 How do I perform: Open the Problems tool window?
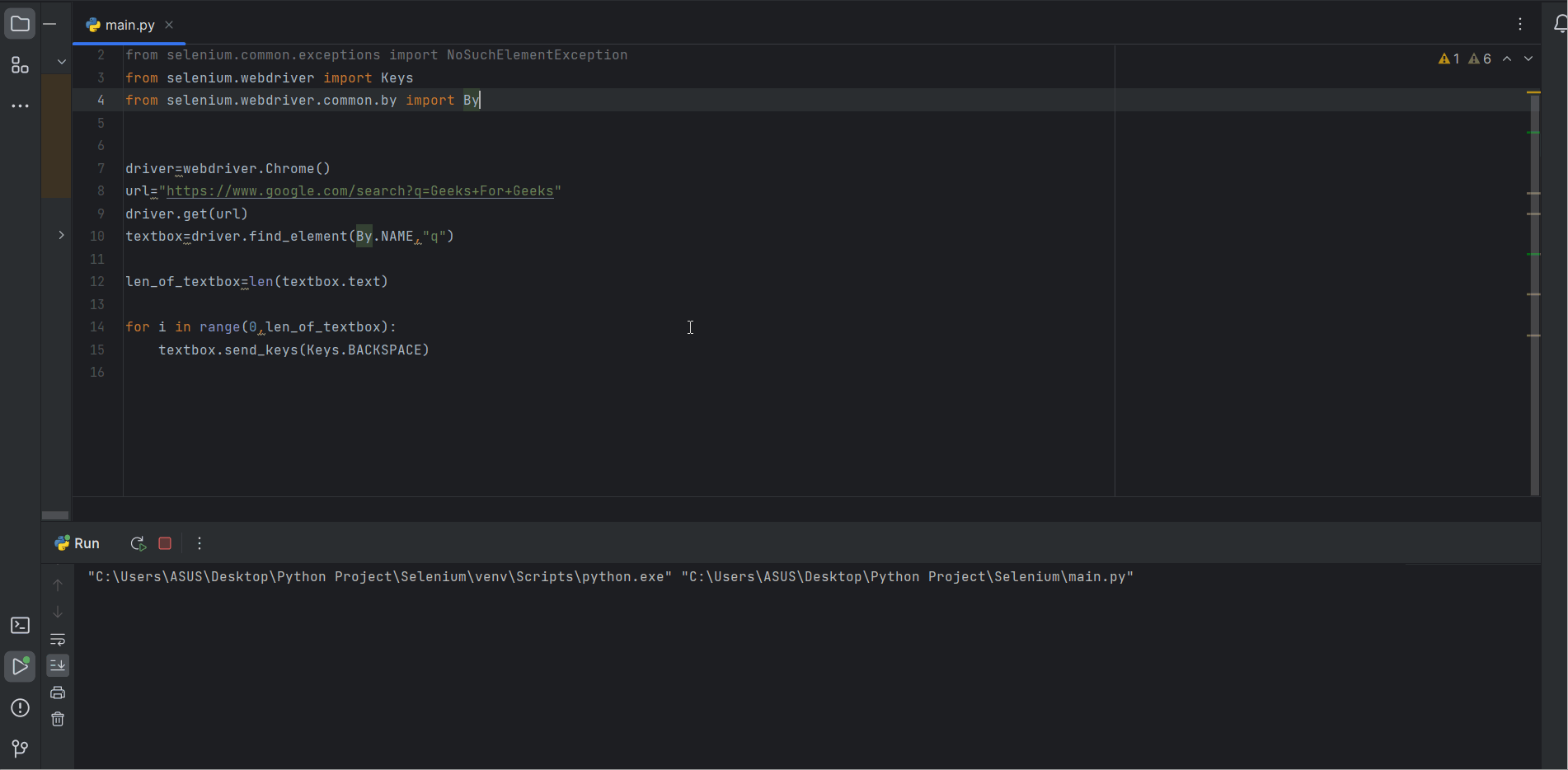(20, 707)
